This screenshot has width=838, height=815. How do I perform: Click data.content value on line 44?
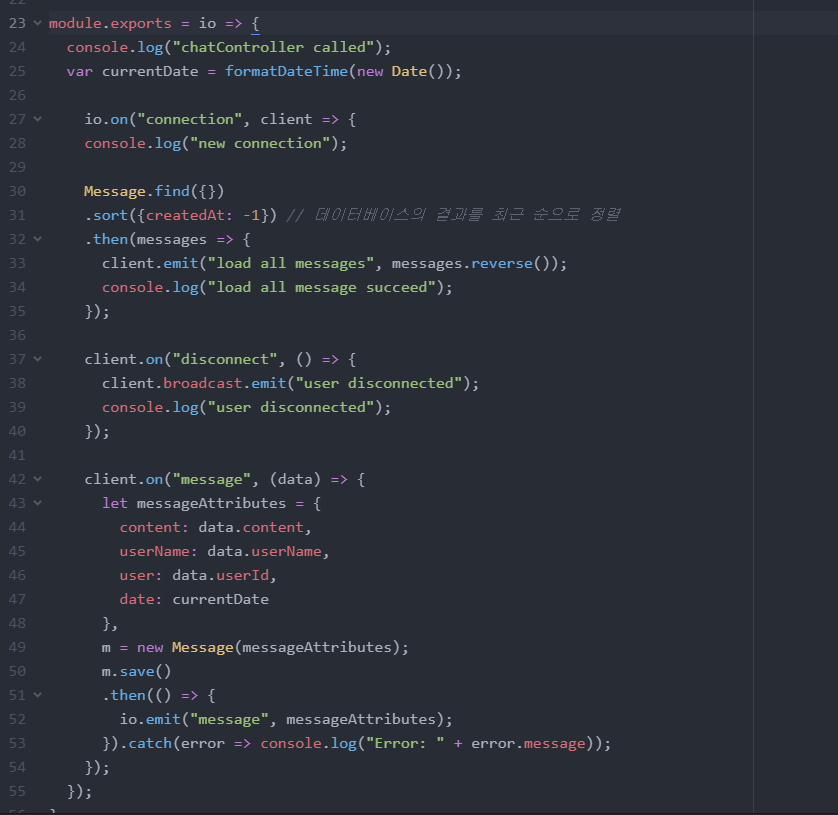(x=251, y=527)
